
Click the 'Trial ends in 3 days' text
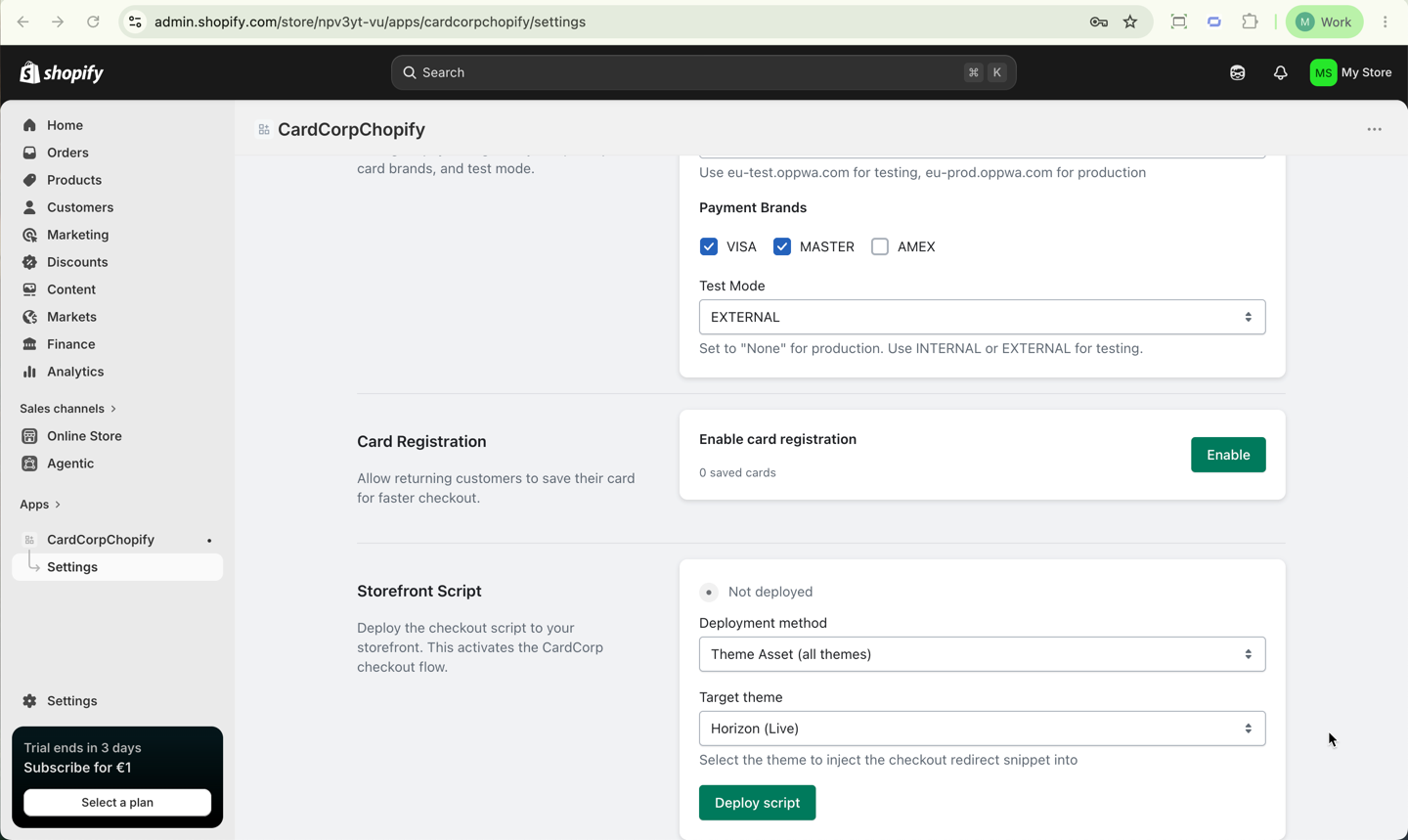(x=82, y=748)
